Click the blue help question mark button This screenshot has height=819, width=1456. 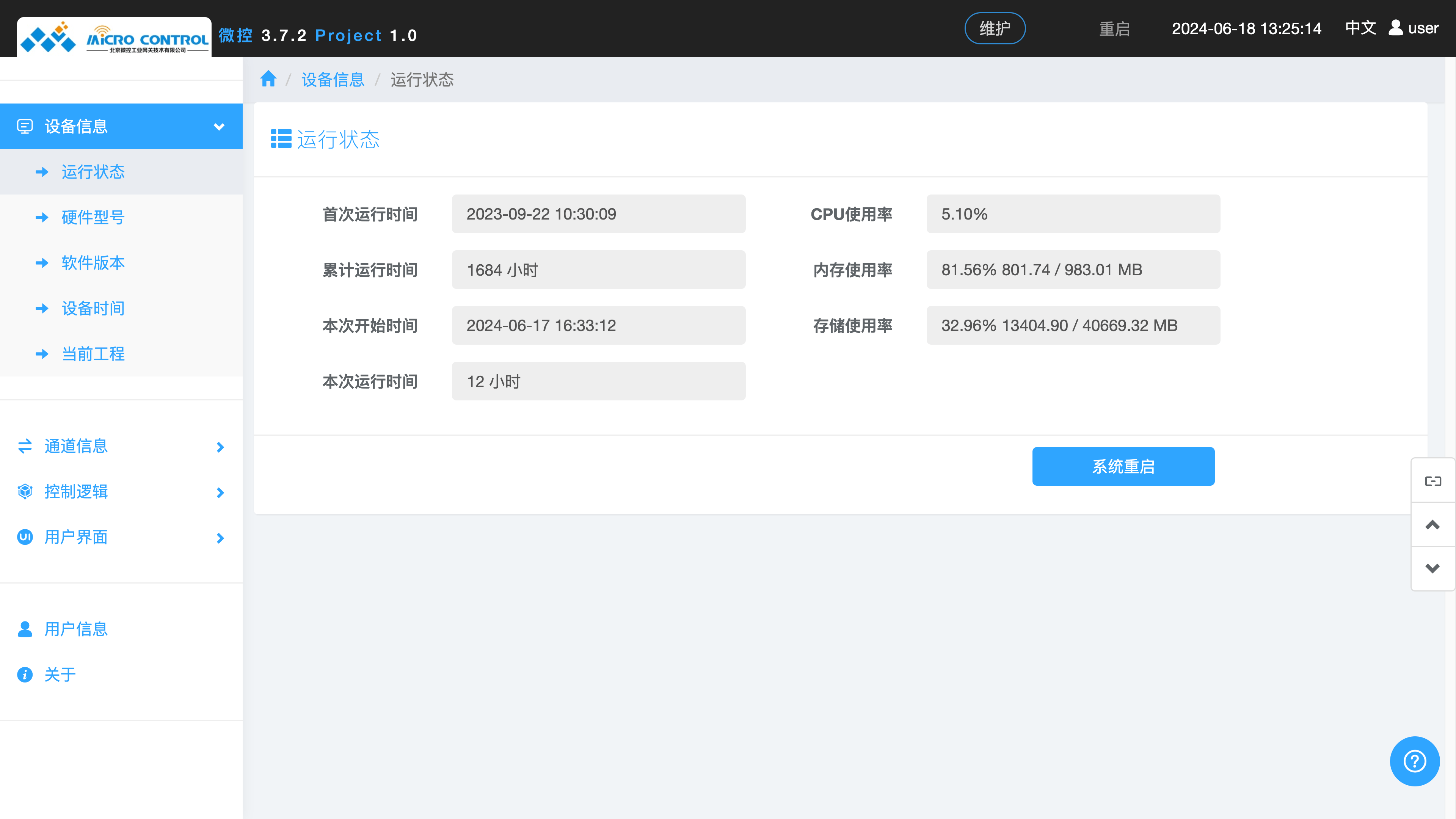coord(1414,761)
